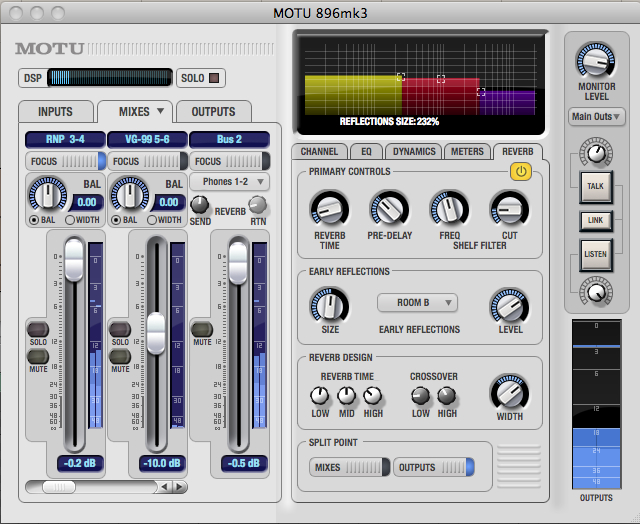This screenshot has height=524, width=640.
Task: Open the CHANNEL tab
Action: (319, 151)
